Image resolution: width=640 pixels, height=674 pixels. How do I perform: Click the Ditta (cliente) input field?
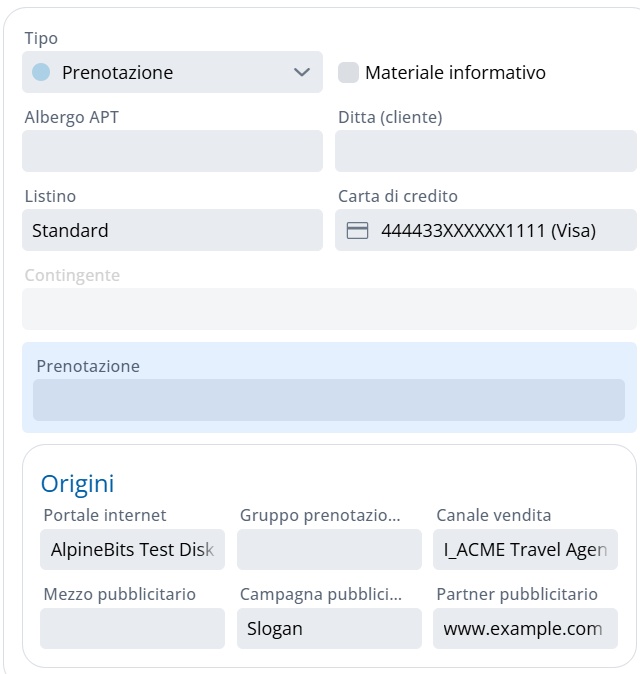pyautogui.click(x=486, y=151)
